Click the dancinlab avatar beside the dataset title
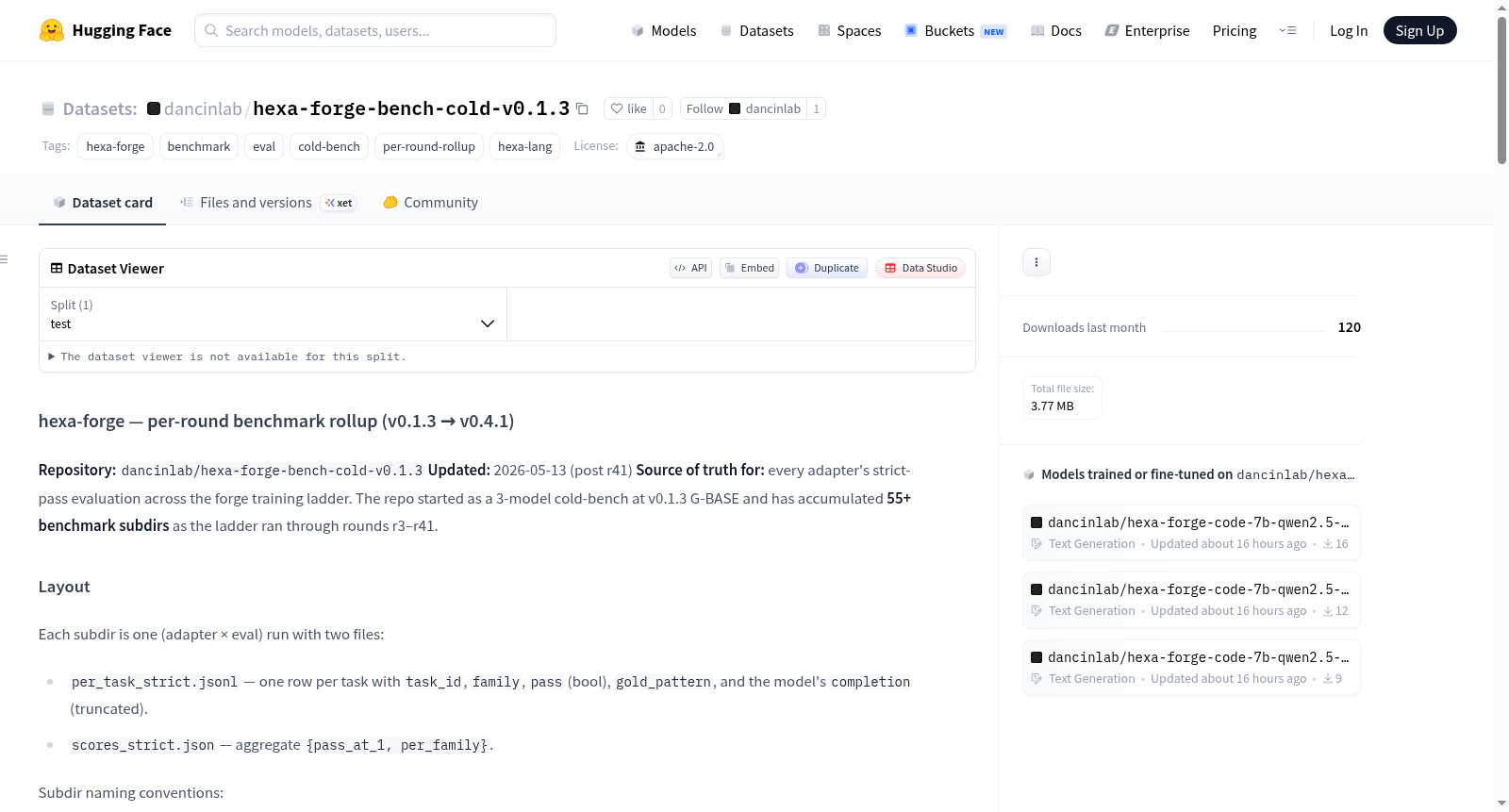The height and width of the screenshot is (812, 1509). point(154,108)
